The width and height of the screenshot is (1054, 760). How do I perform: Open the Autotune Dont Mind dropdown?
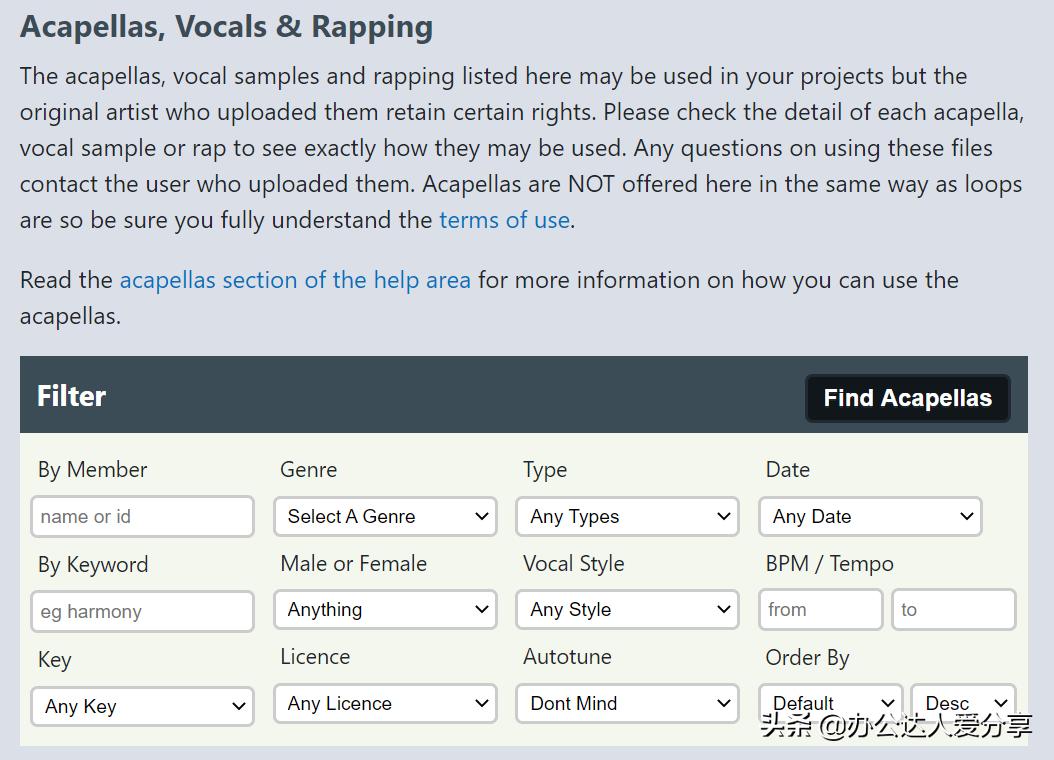[x=627, y=704]
